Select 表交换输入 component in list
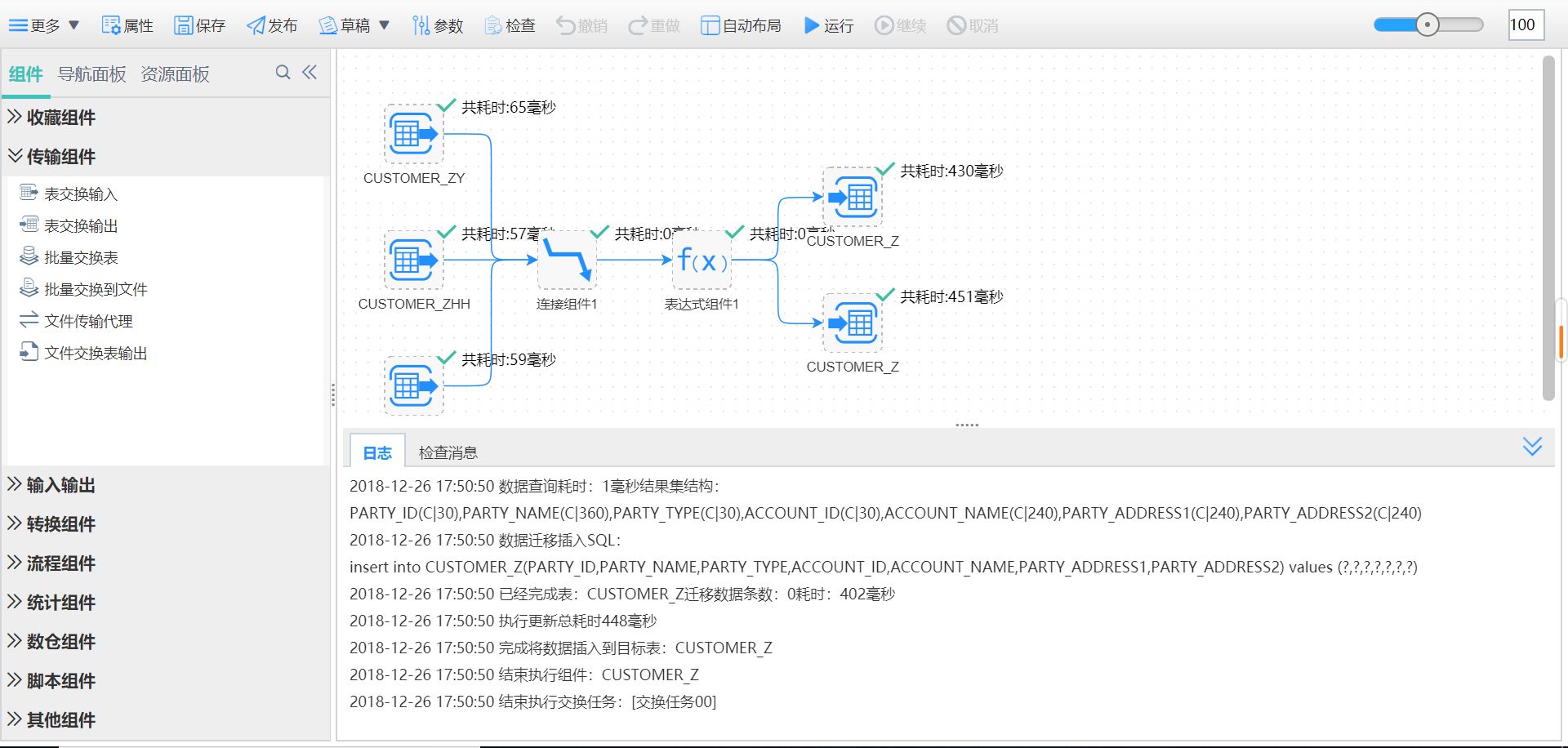The image size is (1568, 748). (x=80, y=194)
